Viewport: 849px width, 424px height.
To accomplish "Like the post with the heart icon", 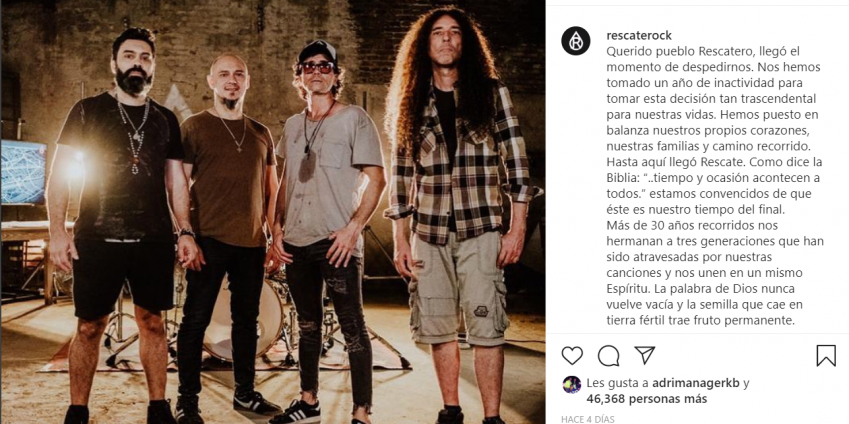I will pyautogui.click(x=572, y=356).
